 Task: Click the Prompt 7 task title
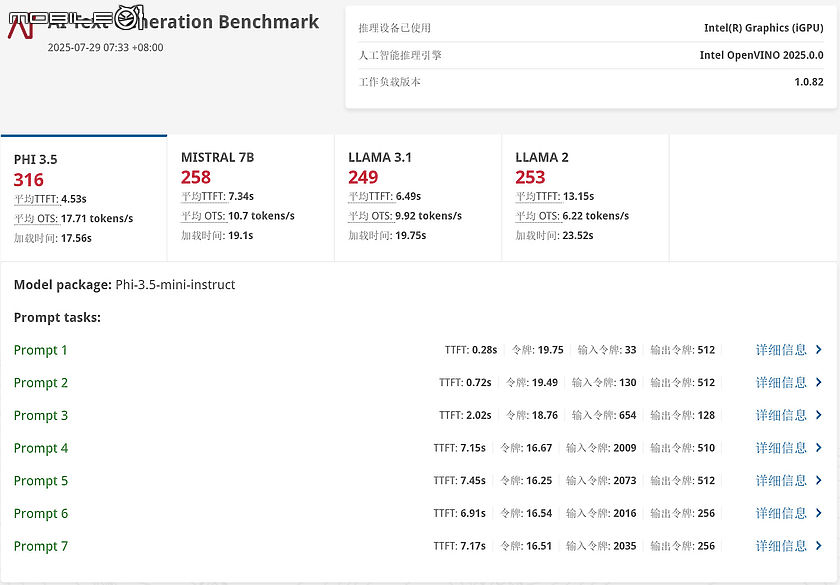tap(41, 546)
